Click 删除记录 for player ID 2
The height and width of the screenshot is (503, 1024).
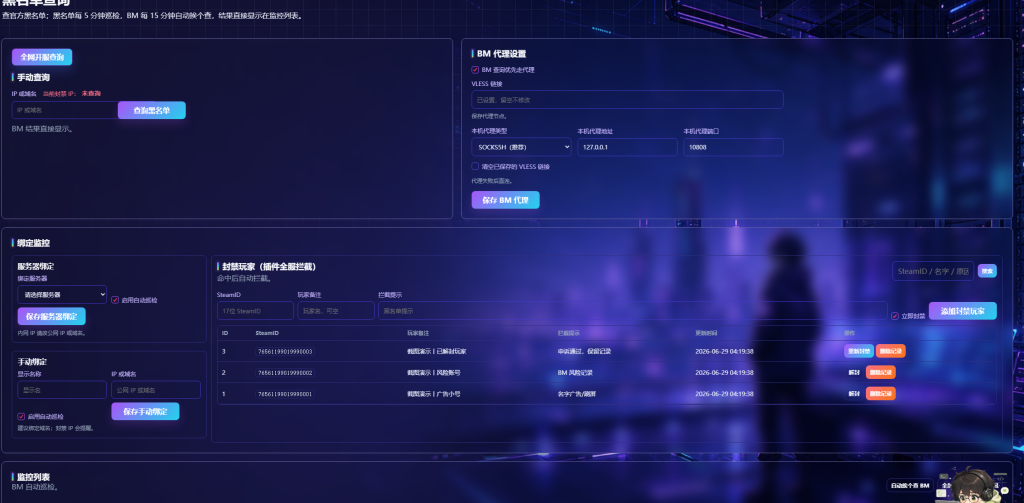881,372
